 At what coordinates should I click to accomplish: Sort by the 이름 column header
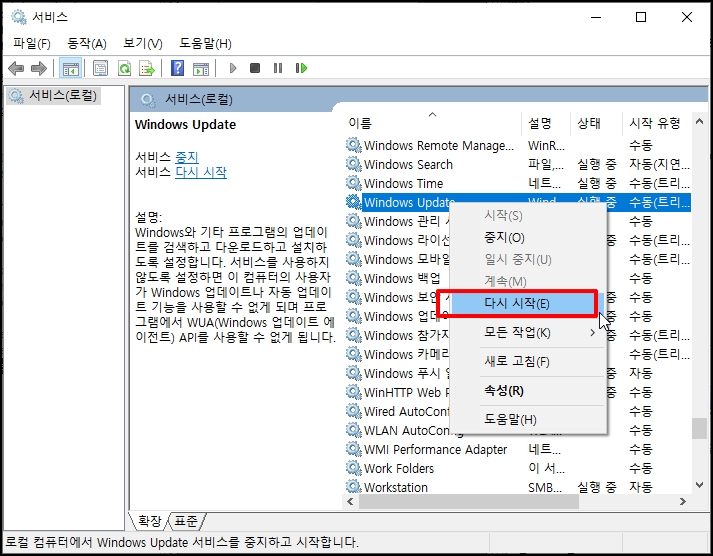[x=432, y=123]
